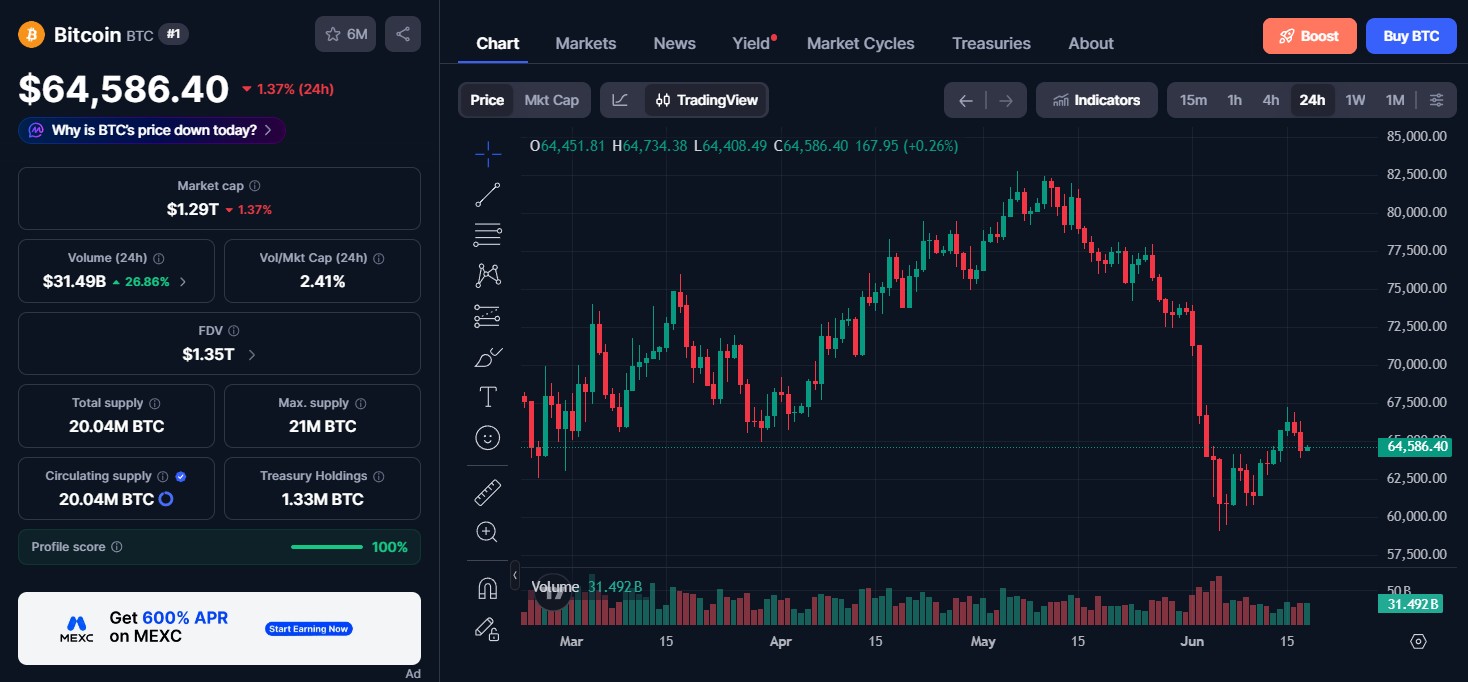This screenshot has width=1468, height=682.
Task: Open the Indicators menu
Action: [x=1096, y=100]
